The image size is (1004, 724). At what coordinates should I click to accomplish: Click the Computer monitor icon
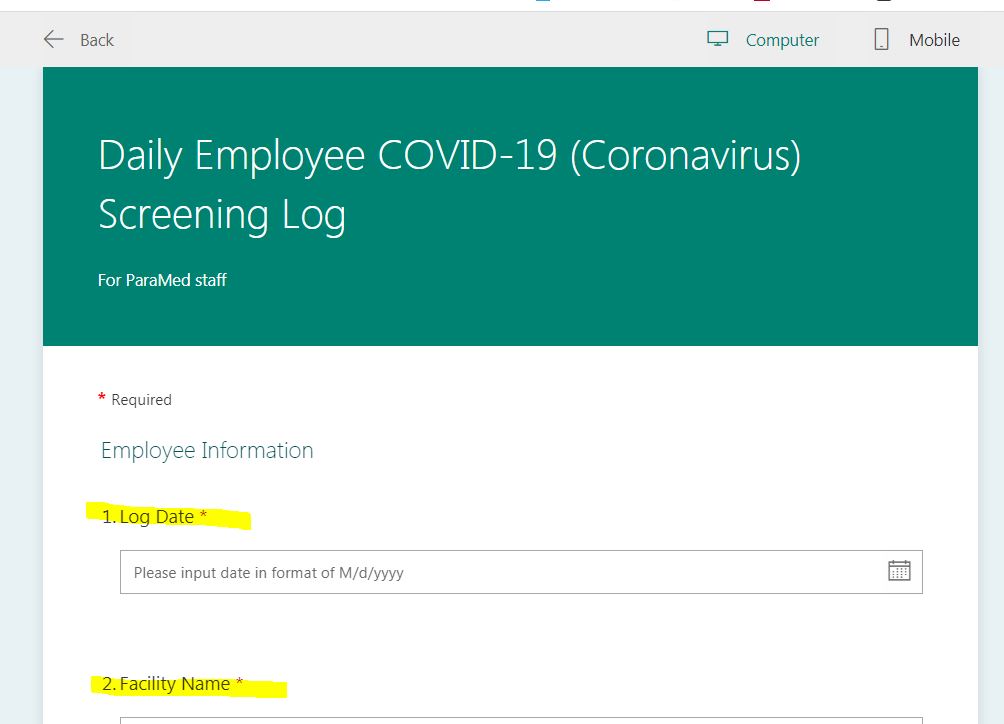pos(717,39)
